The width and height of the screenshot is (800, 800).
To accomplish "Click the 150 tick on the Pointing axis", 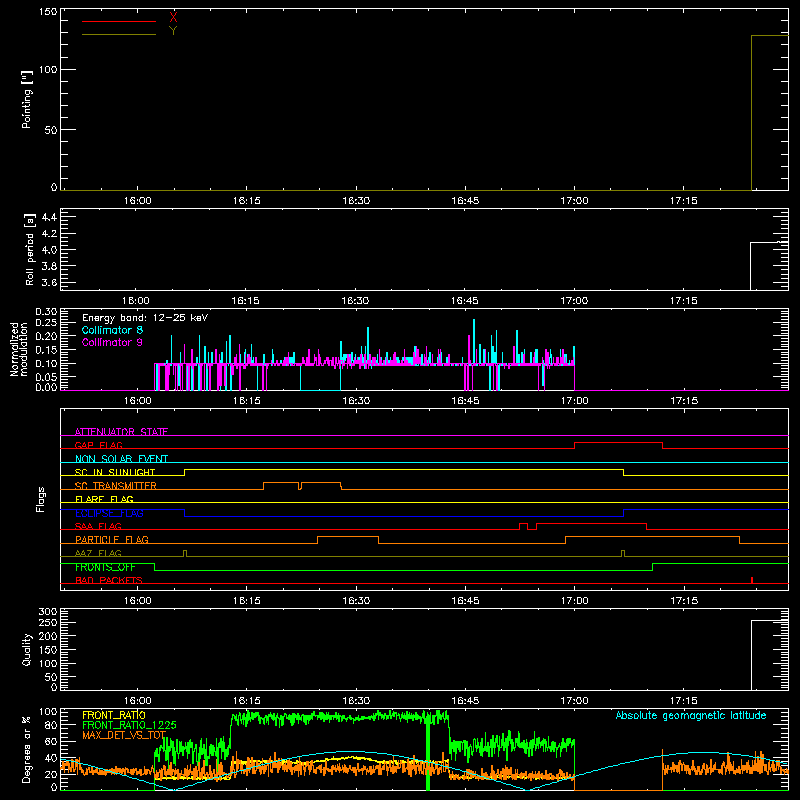I will pos(48,11).
